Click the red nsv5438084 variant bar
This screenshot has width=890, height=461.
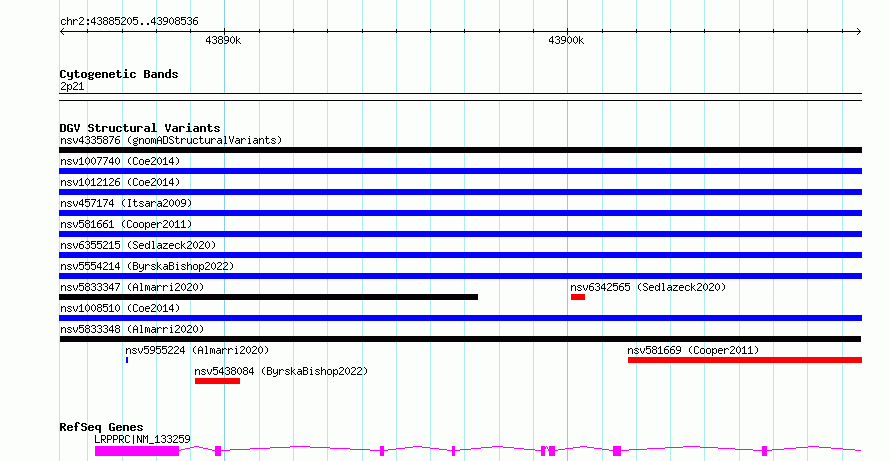click(x=217, y=381)
